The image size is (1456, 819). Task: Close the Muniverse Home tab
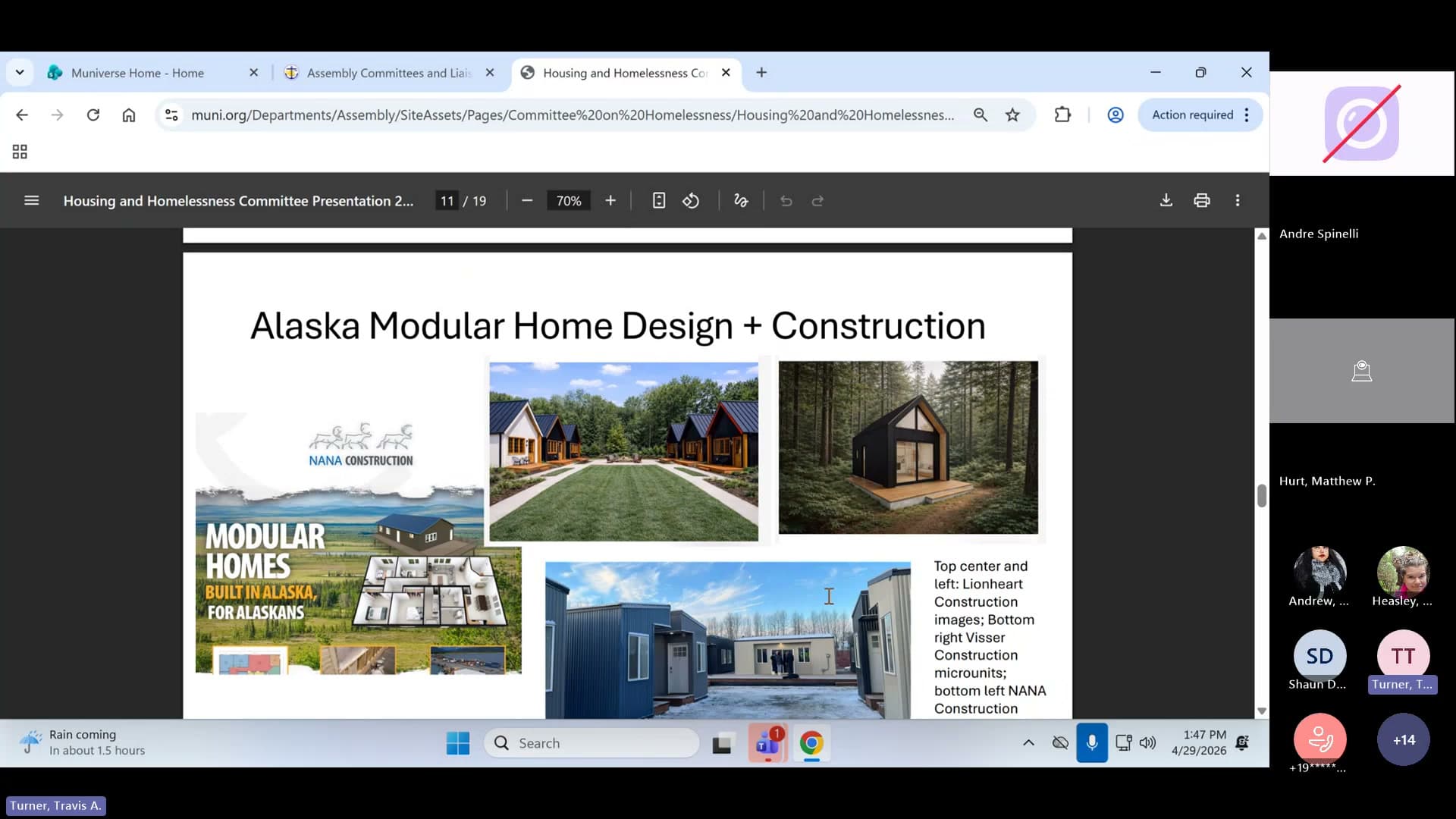pyautogui.click(x=254, y=73)
